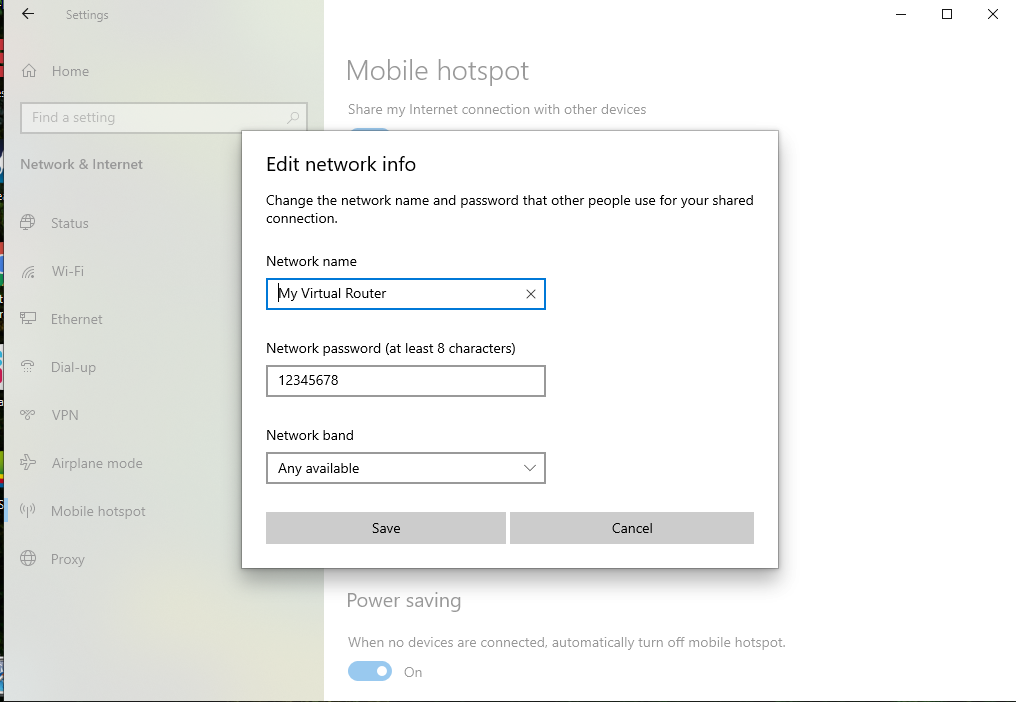The height and width of the screenshot is (702, 1016).
Task: Go to Ethernet settings page
Action: click(76, 319)
